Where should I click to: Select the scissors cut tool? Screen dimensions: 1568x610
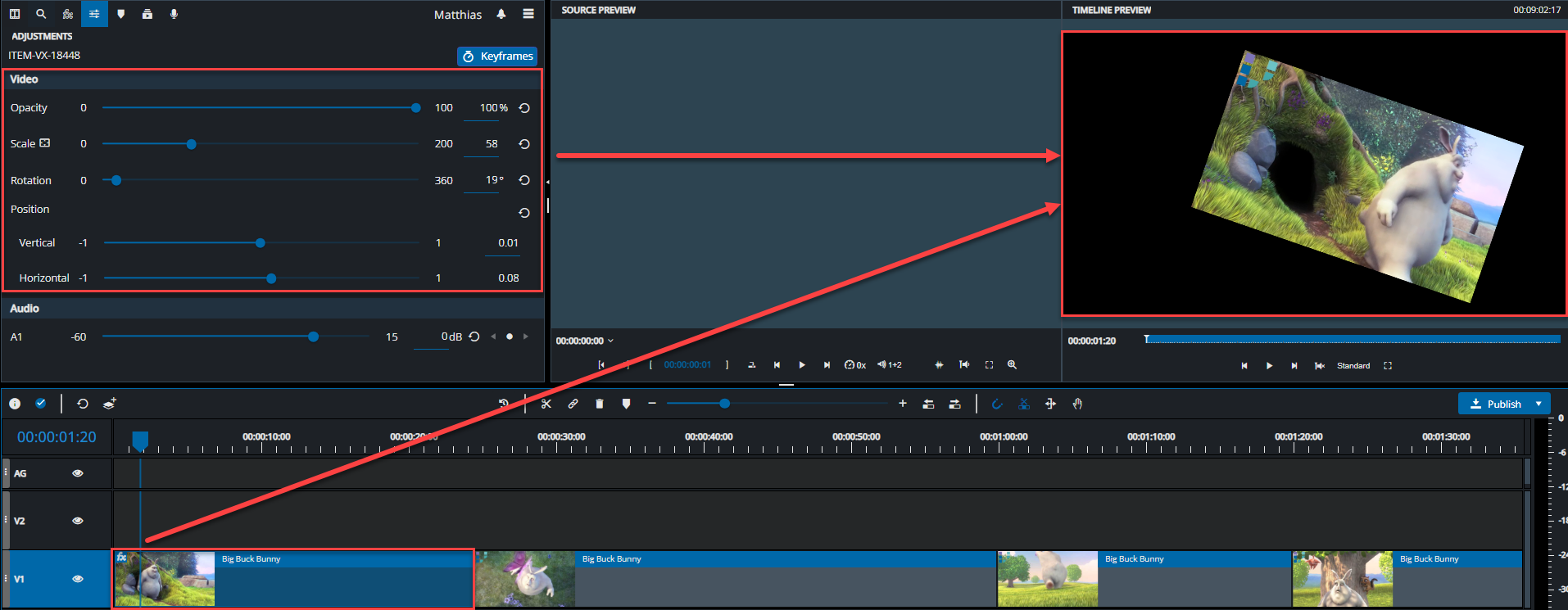[546, 404]
